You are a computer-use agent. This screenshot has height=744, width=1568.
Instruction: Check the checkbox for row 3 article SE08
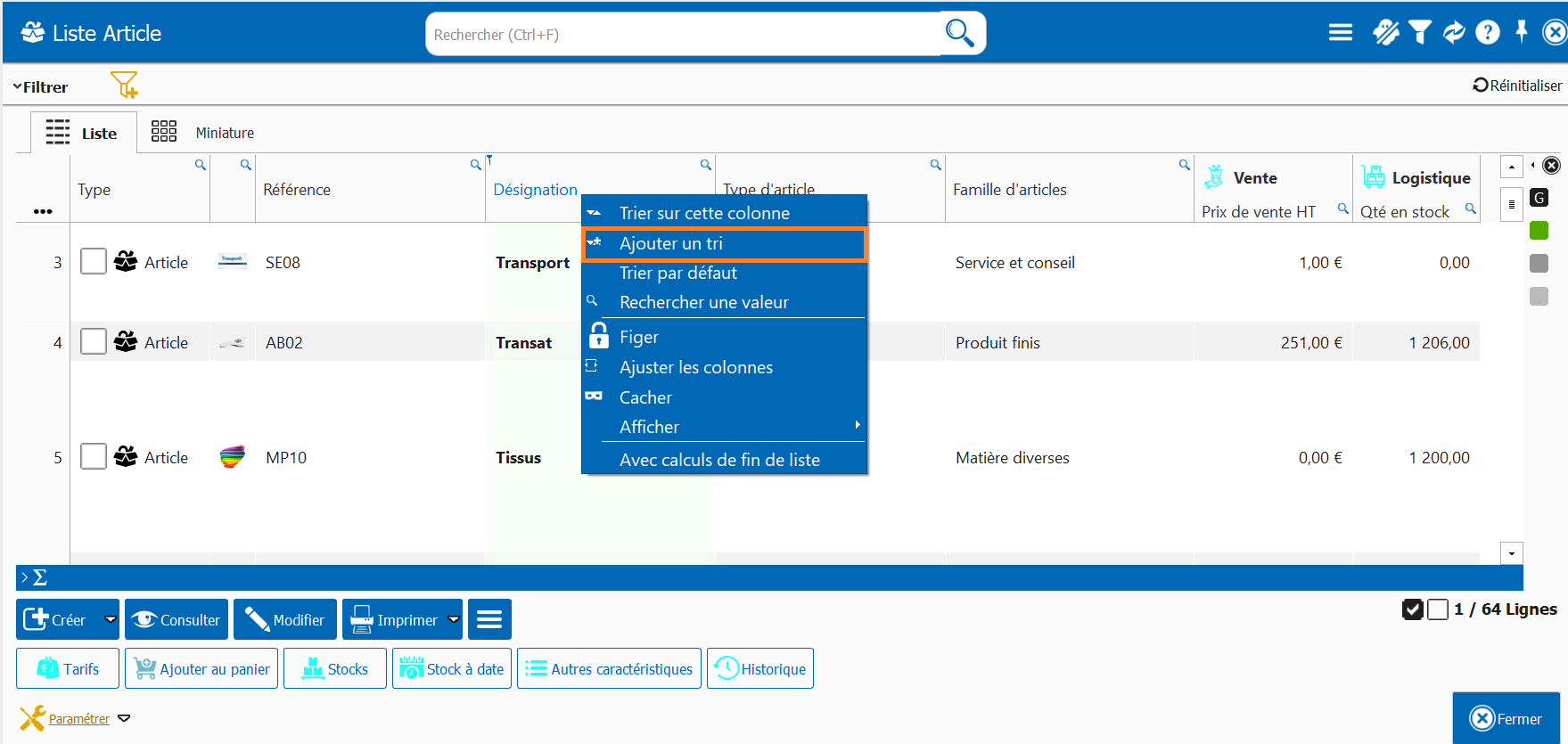coord(94,262)
